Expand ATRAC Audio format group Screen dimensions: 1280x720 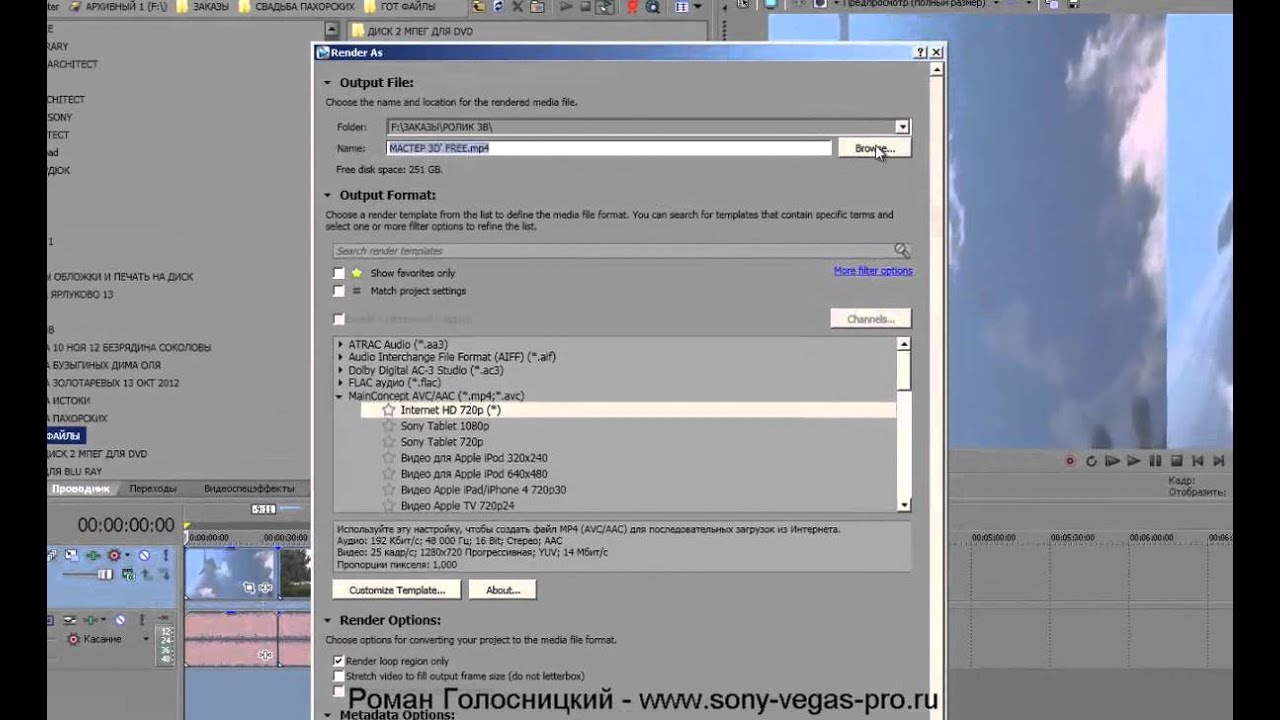pyautogui.click(x=341, y=344)
